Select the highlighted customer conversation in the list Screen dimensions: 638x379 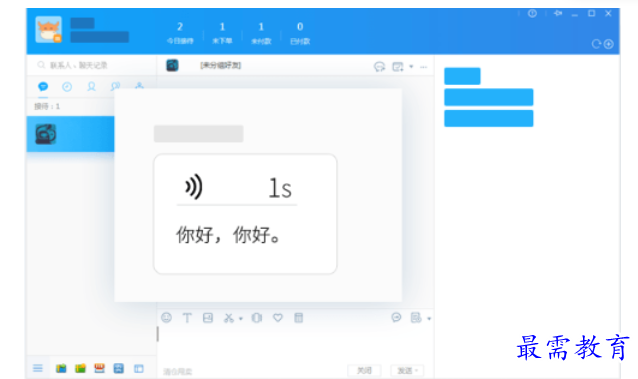pos(70,134)
